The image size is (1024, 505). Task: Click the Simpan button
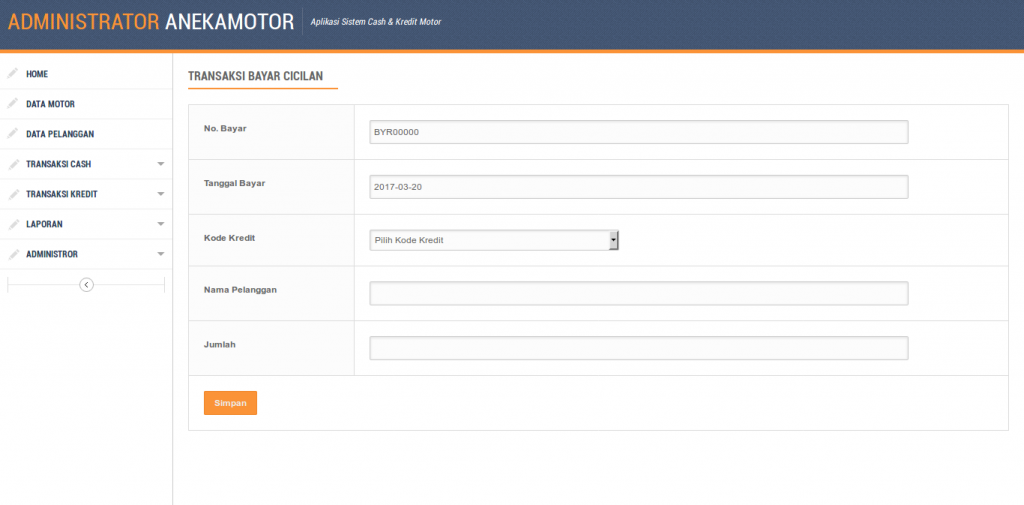231,403
